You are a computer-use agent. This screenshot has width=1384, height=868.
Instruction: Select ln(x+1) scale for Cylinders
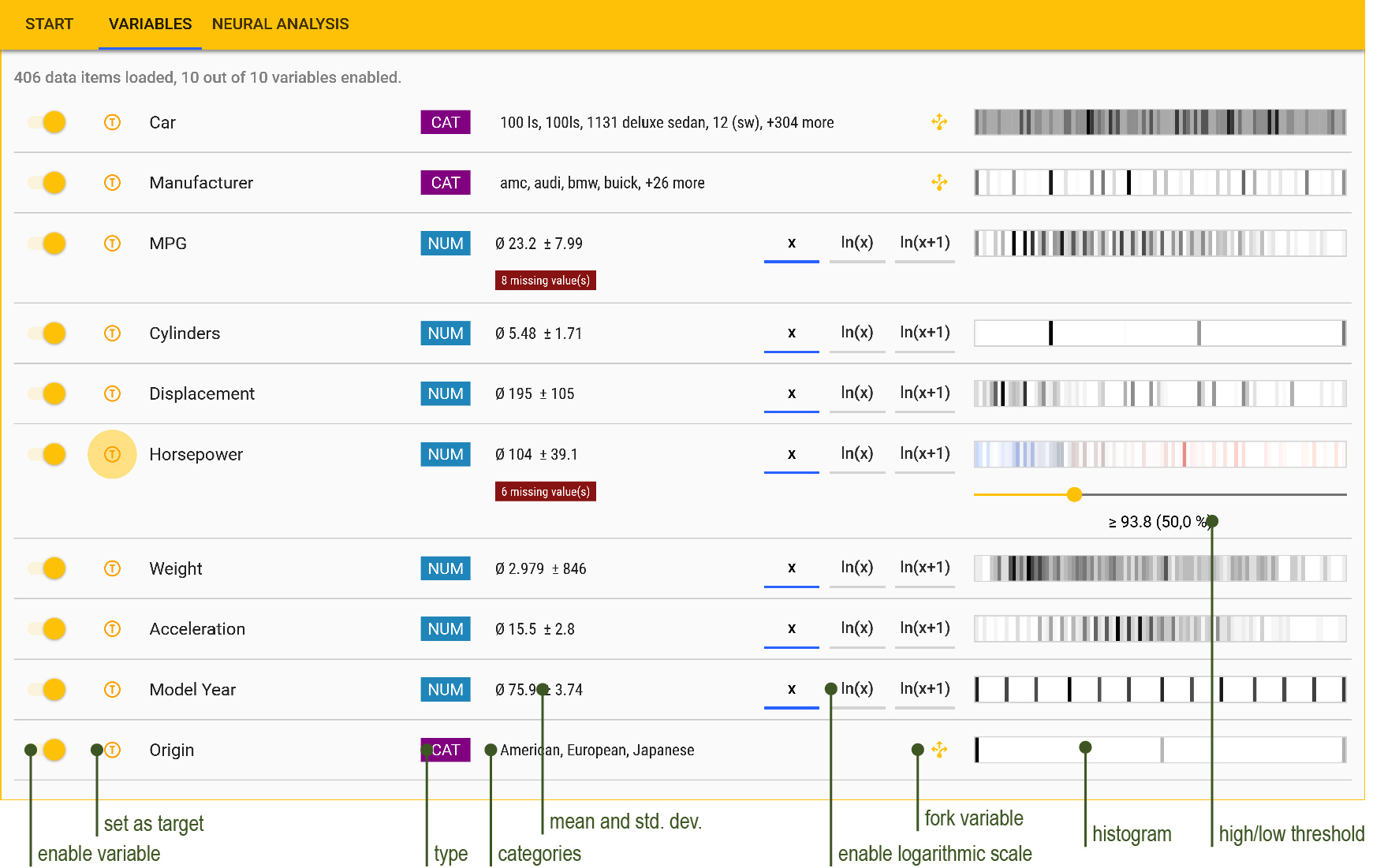[x=924, y=333]
